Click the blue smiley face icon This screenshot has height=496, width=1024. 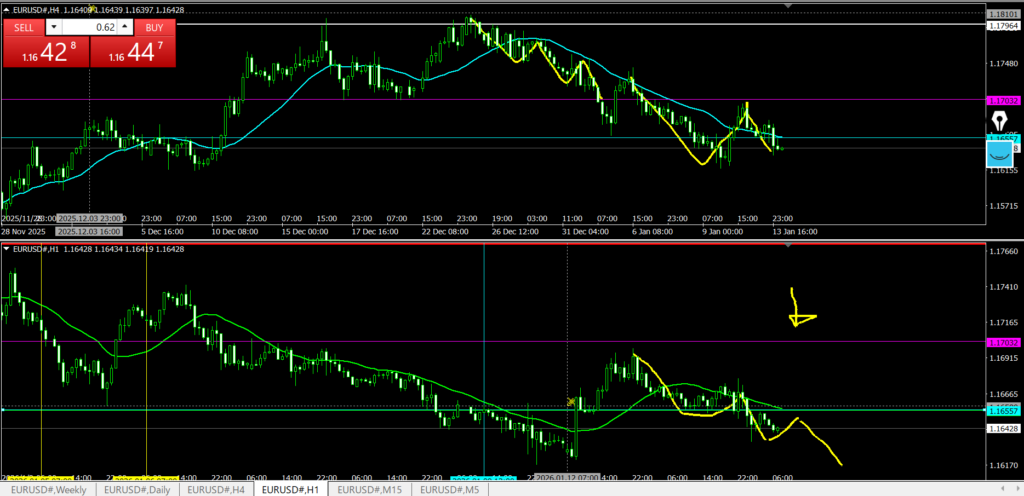click(999, 153)
